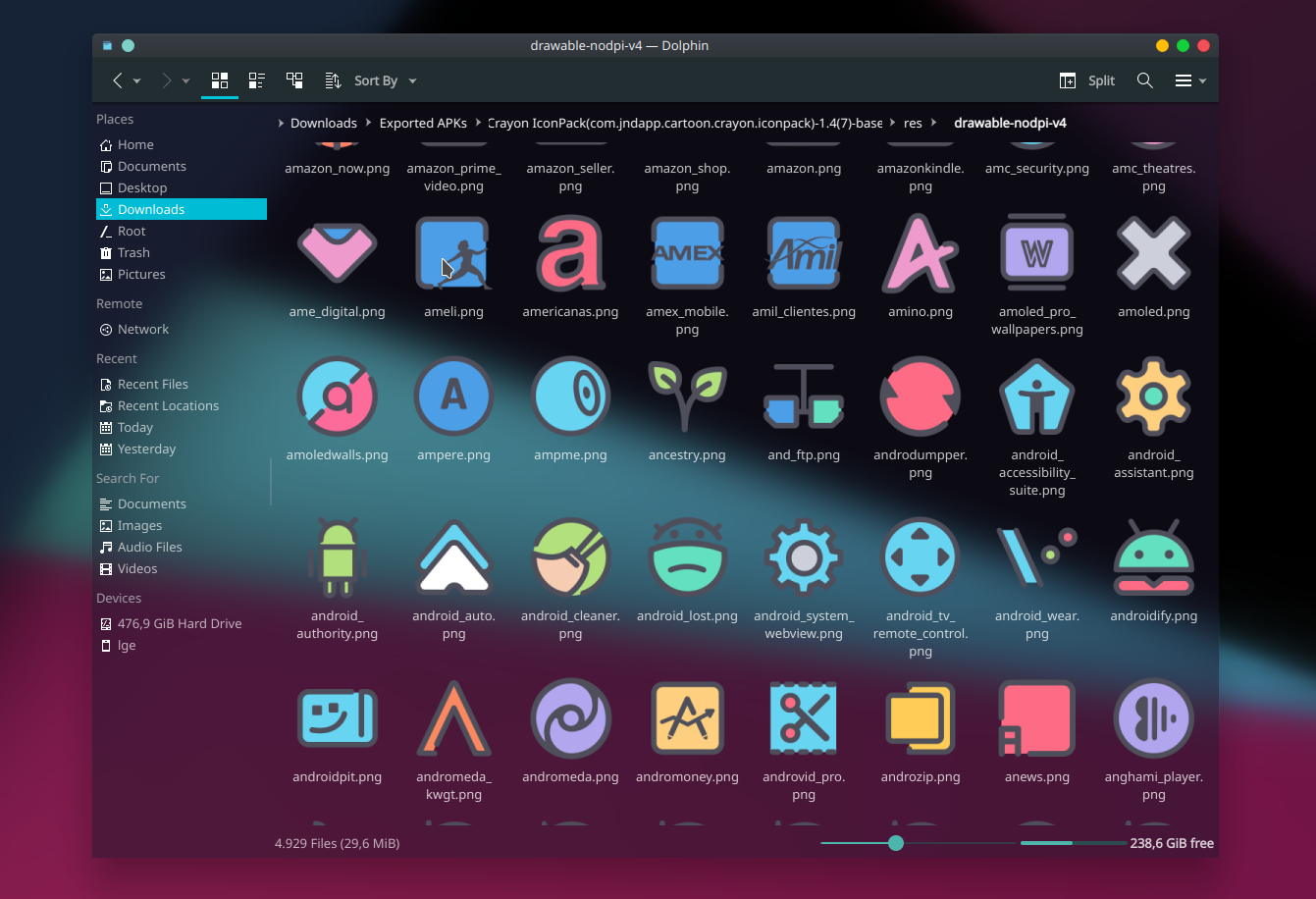
Task: Click the free disk space bar
Action: (1073, 843)
